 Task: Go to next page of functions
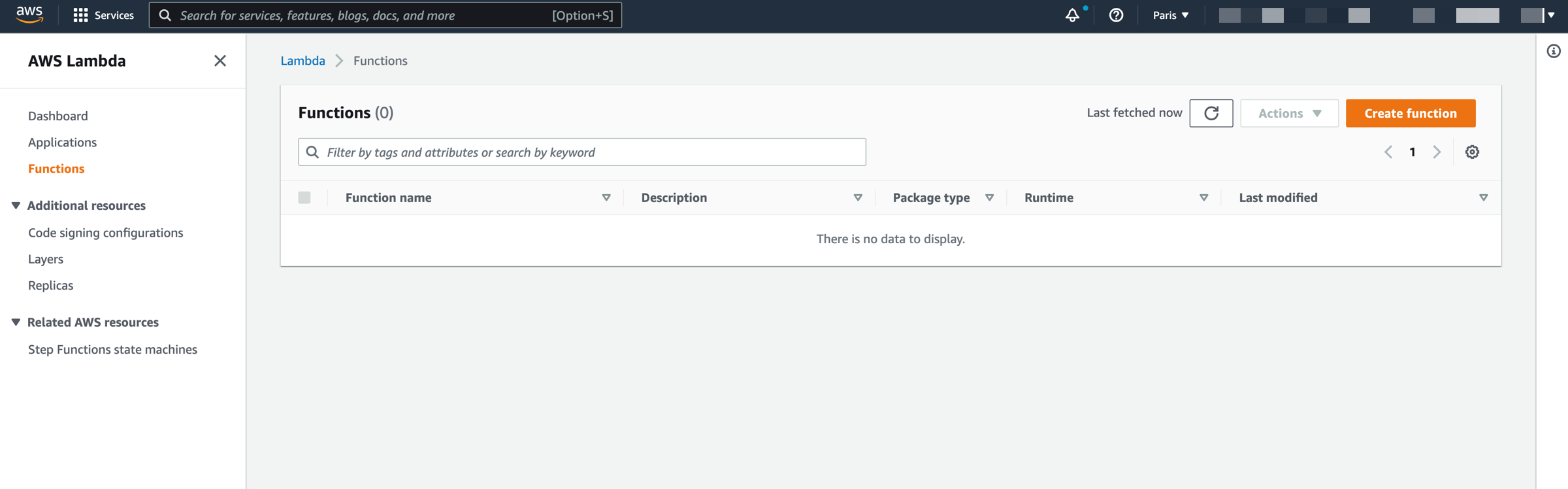click(x=1437, y=152)
